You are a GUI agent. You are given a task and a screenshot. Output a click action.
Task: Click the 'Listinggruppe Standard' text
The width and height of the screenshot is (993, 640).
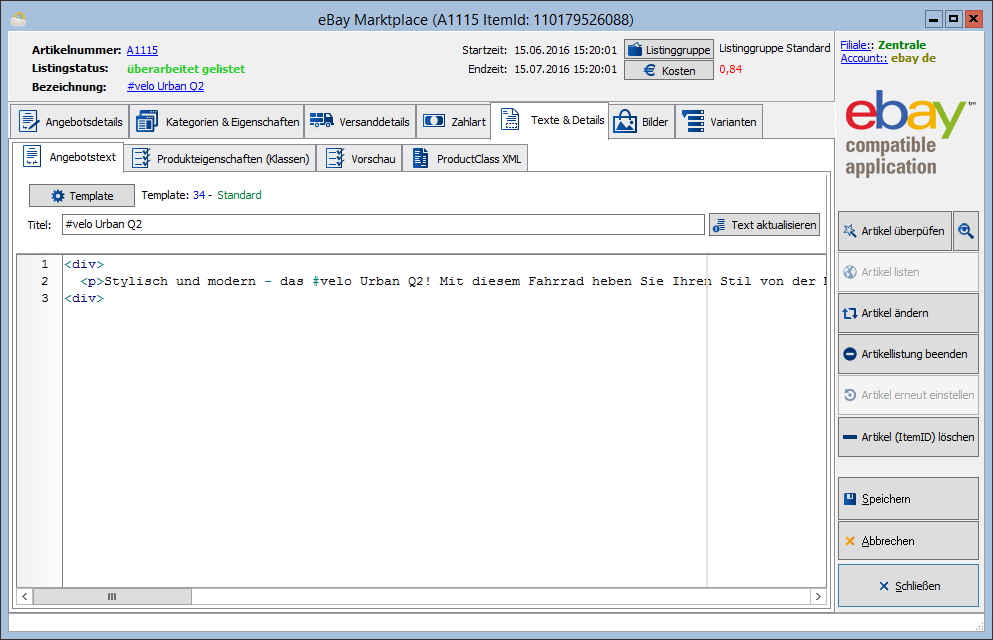click(775, 48)
